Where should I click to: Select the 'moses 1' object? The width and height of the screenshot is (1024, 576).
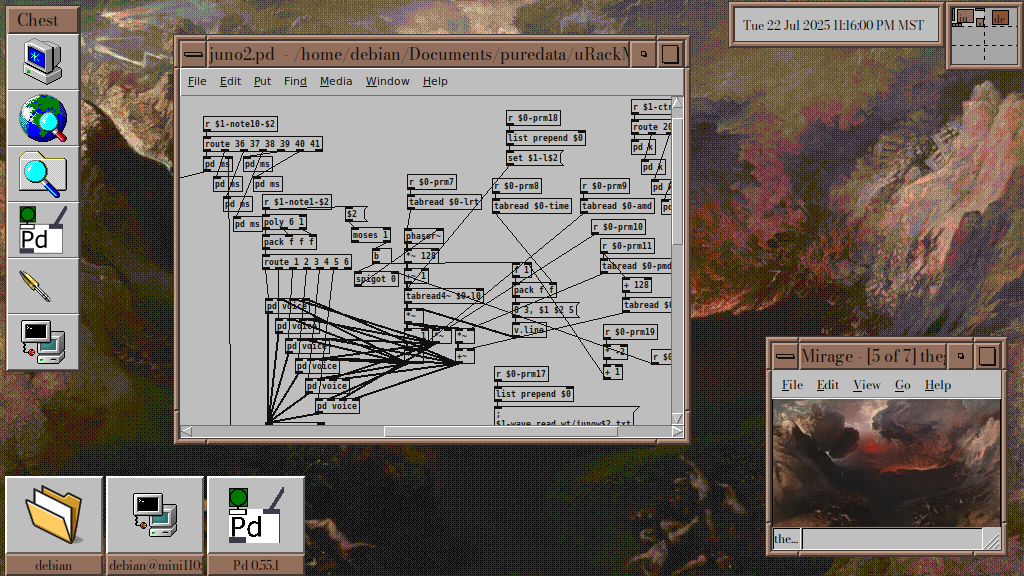(371, 235)
